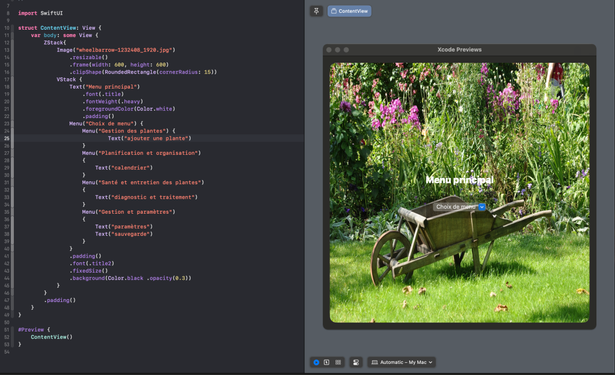Click the import SwiftUI code line
615x375 pixels.
[40, 13]
